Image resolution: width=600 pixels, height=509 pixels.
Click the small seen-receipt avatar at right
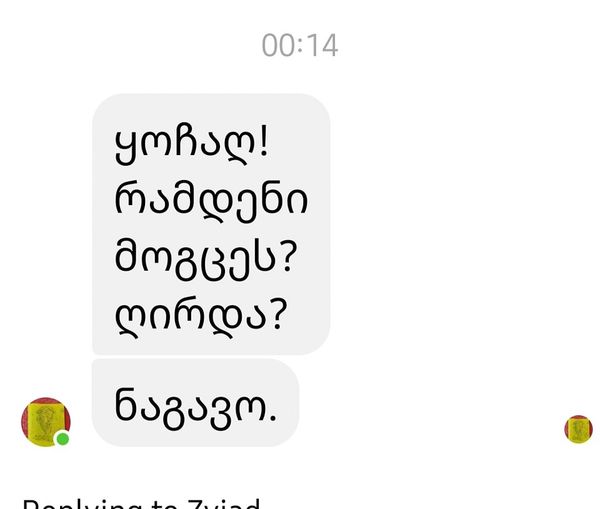click(x=578, y=429)
